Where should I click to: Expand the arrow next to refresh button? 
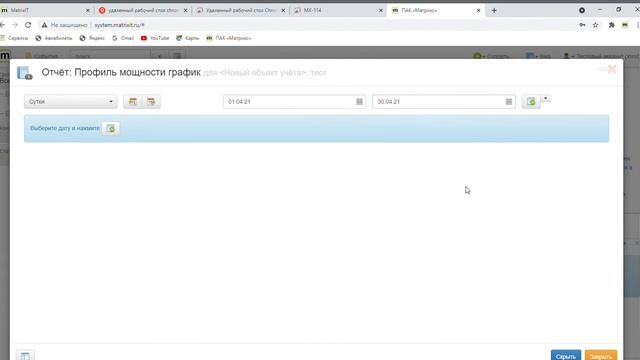click(546, 98)
